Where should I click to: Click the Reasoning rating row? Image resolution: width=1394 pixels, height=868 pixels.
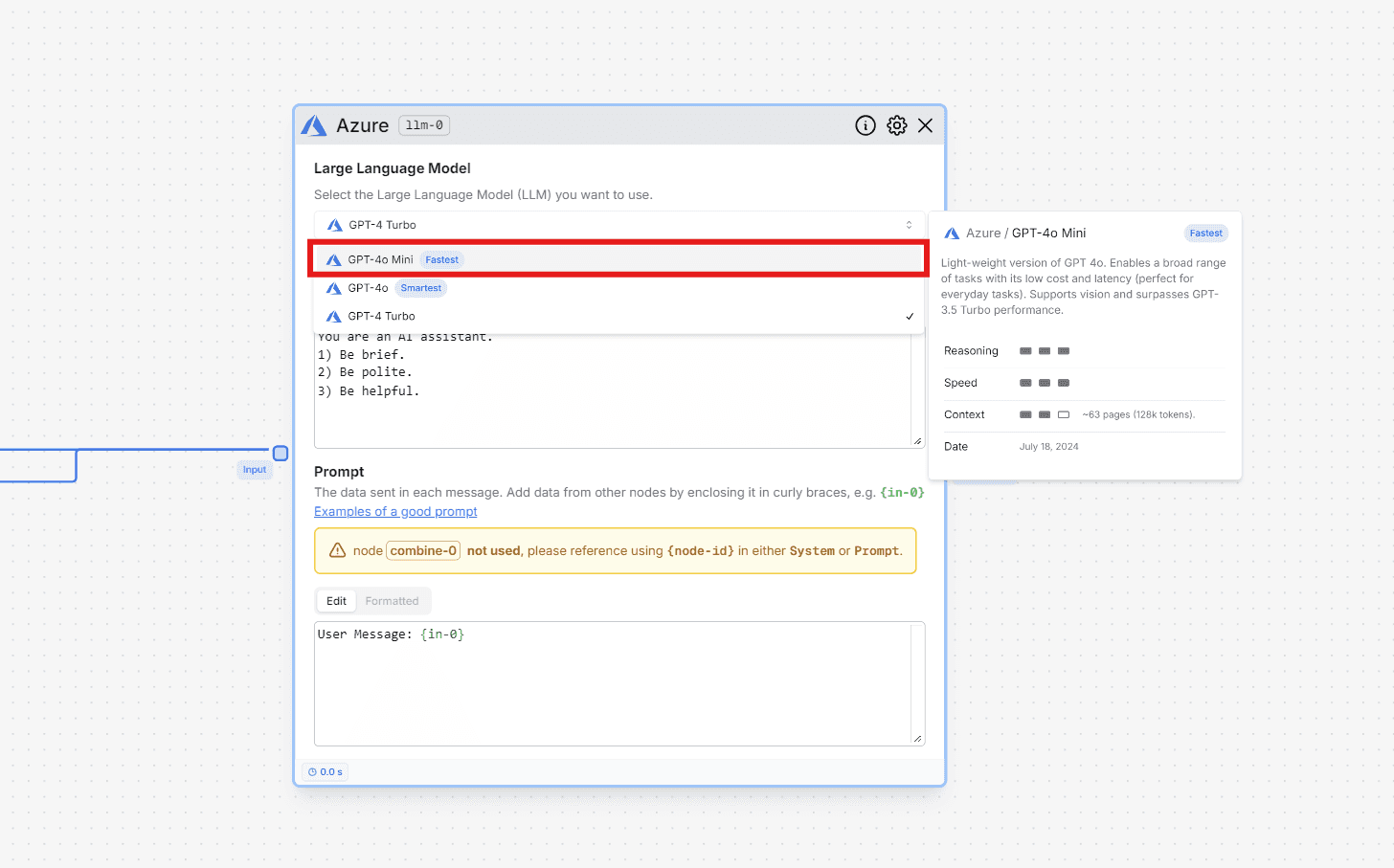(1084, 351)
